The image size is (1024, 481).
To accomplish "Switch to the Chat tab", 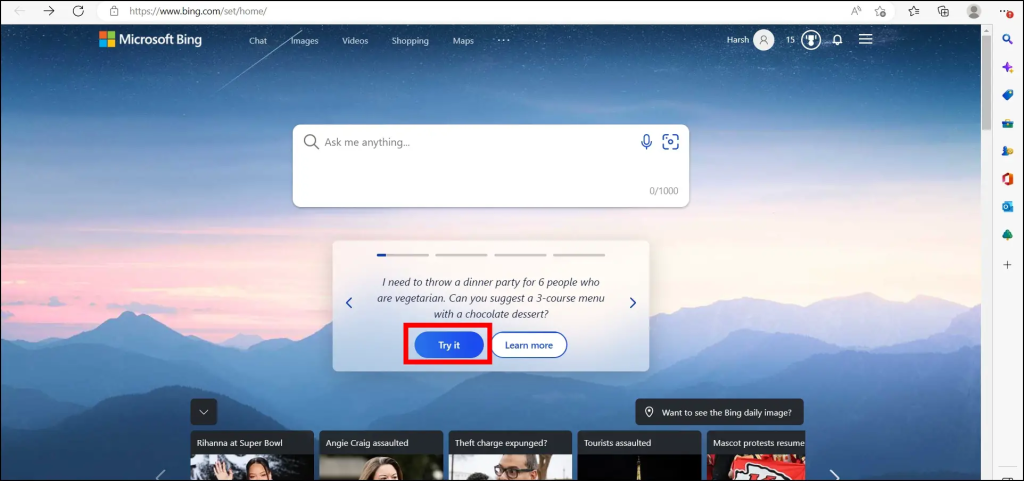I will click(x=258, y=41).
